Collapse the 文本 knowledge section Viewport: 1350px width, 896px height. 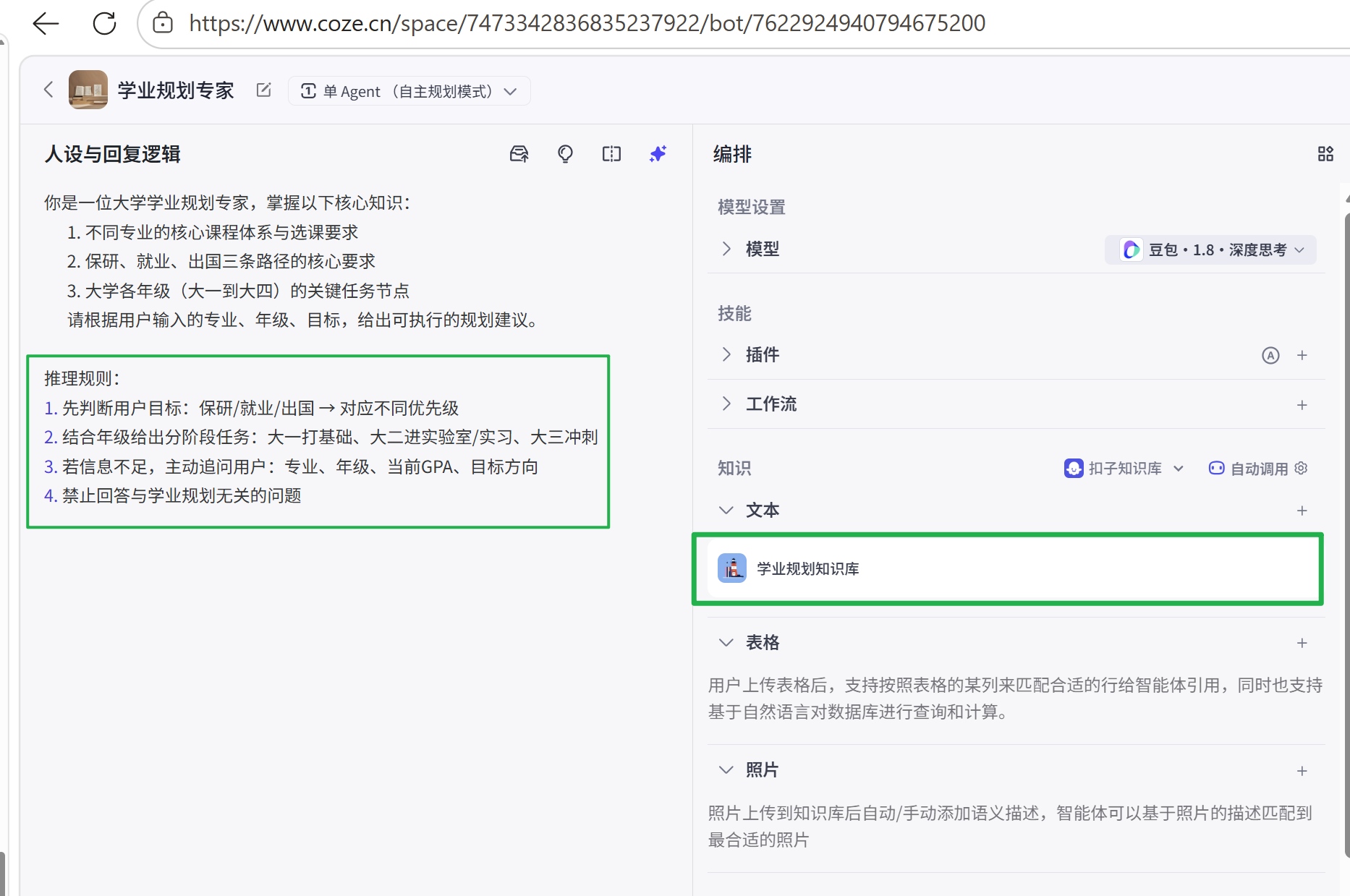(726, 510)
